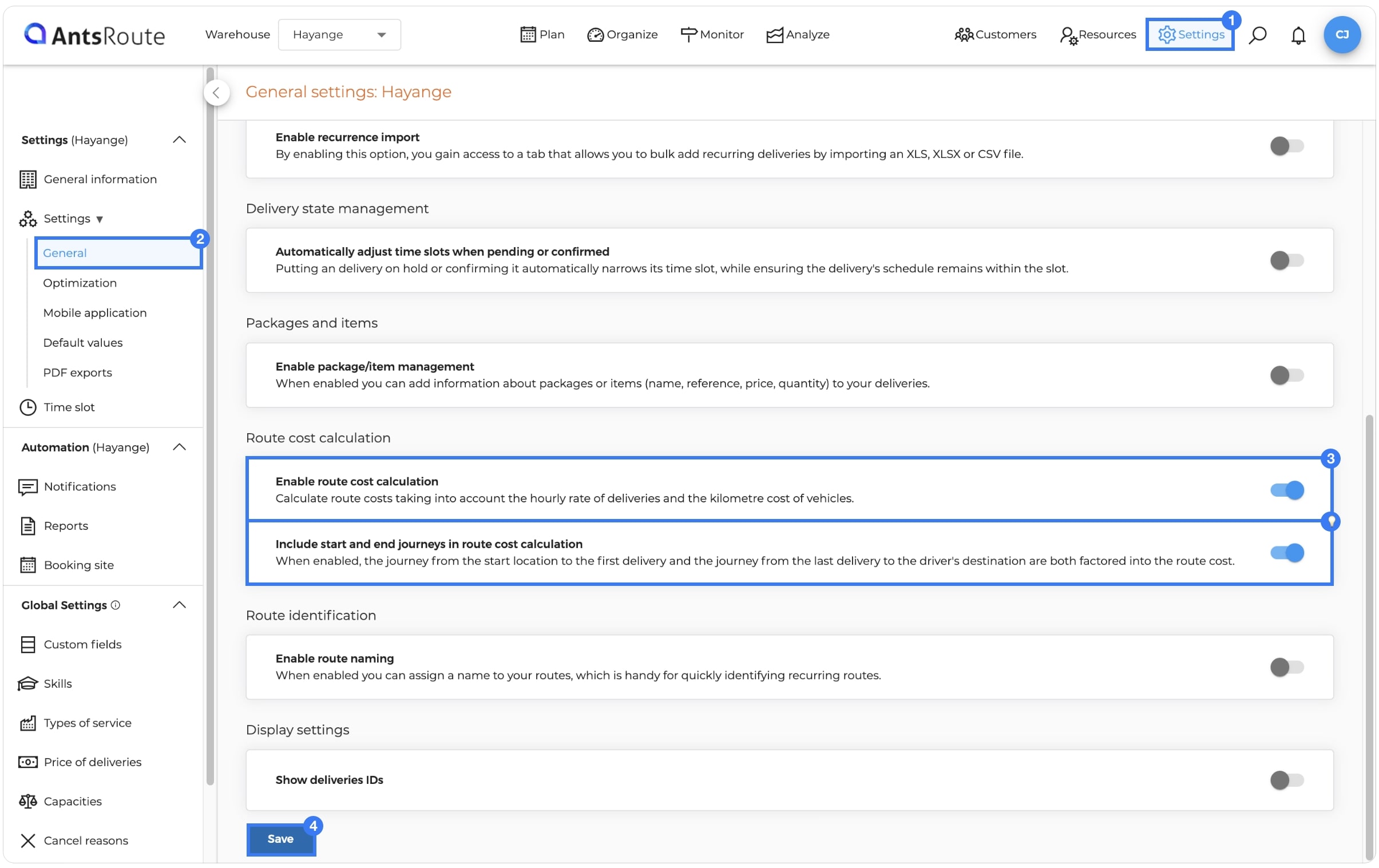Click the Global Settings info icon
The image size is (1379, 868).
pyautogui.click(x=115, y=605)
